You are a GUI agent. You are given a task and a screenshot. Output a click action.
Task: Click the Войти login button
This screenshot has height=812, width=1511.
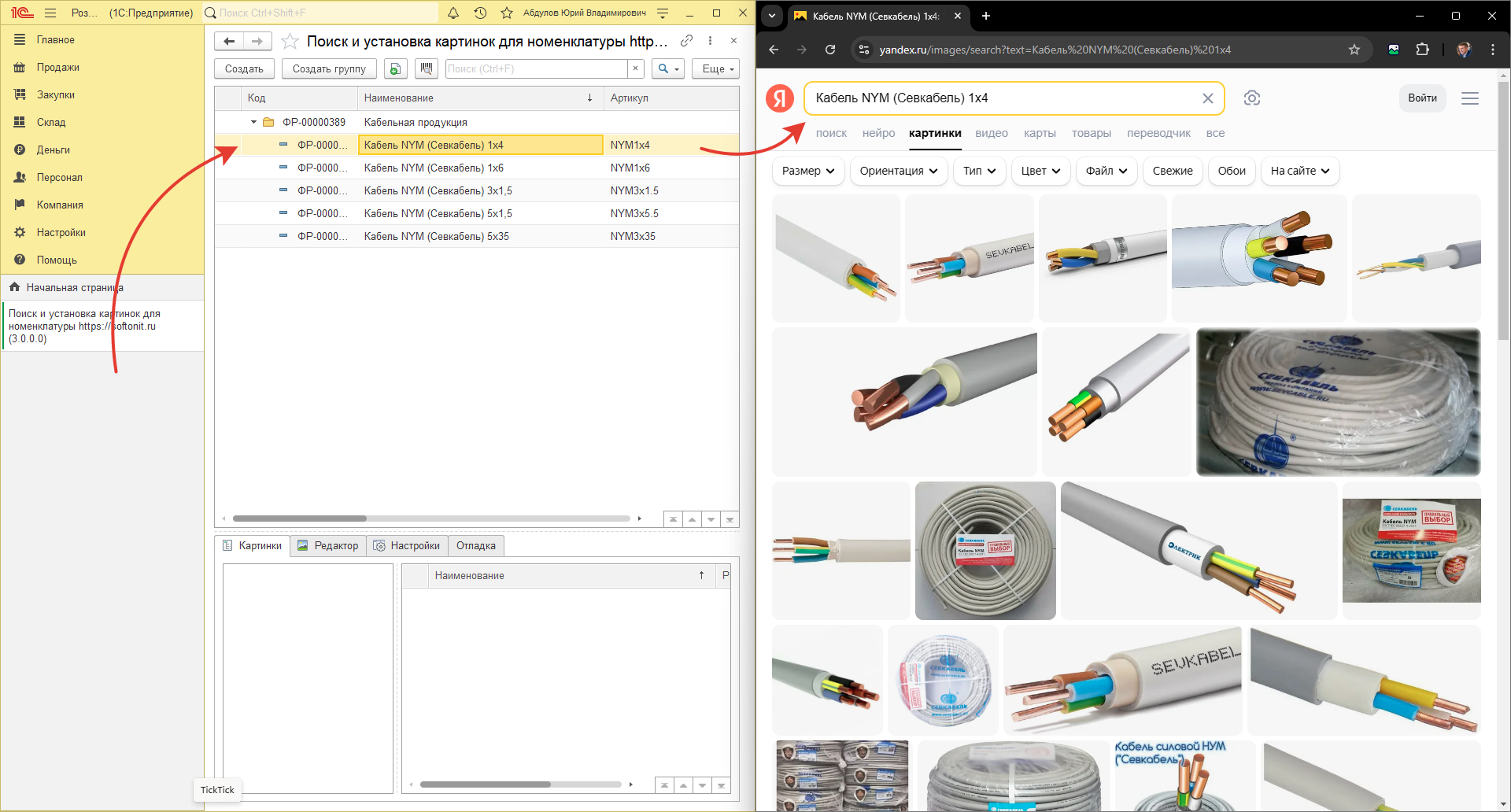point(1422,98)
